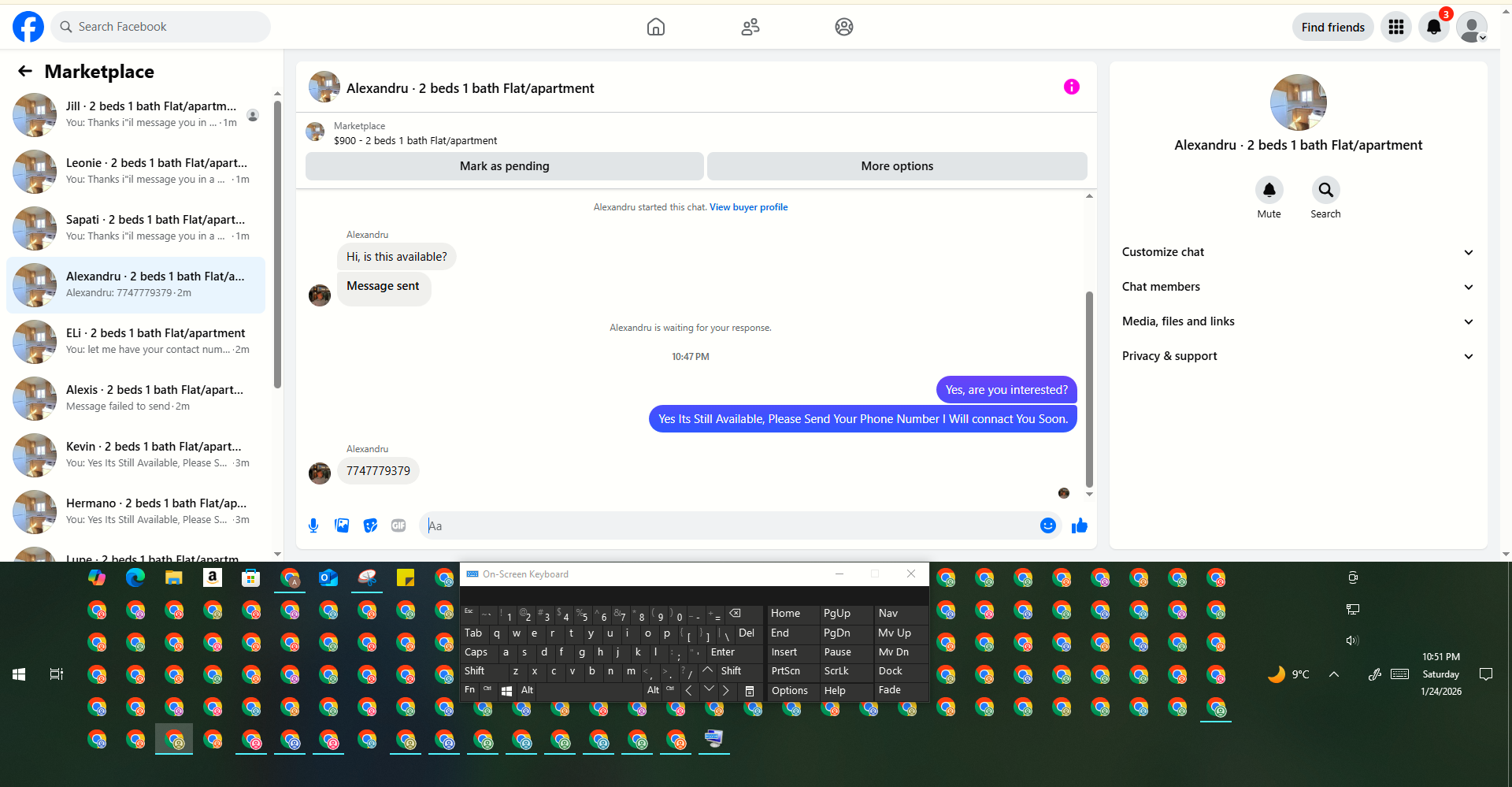Click the Marketplace back arrow
This screenshot has width=1512, height=787.
25,72
